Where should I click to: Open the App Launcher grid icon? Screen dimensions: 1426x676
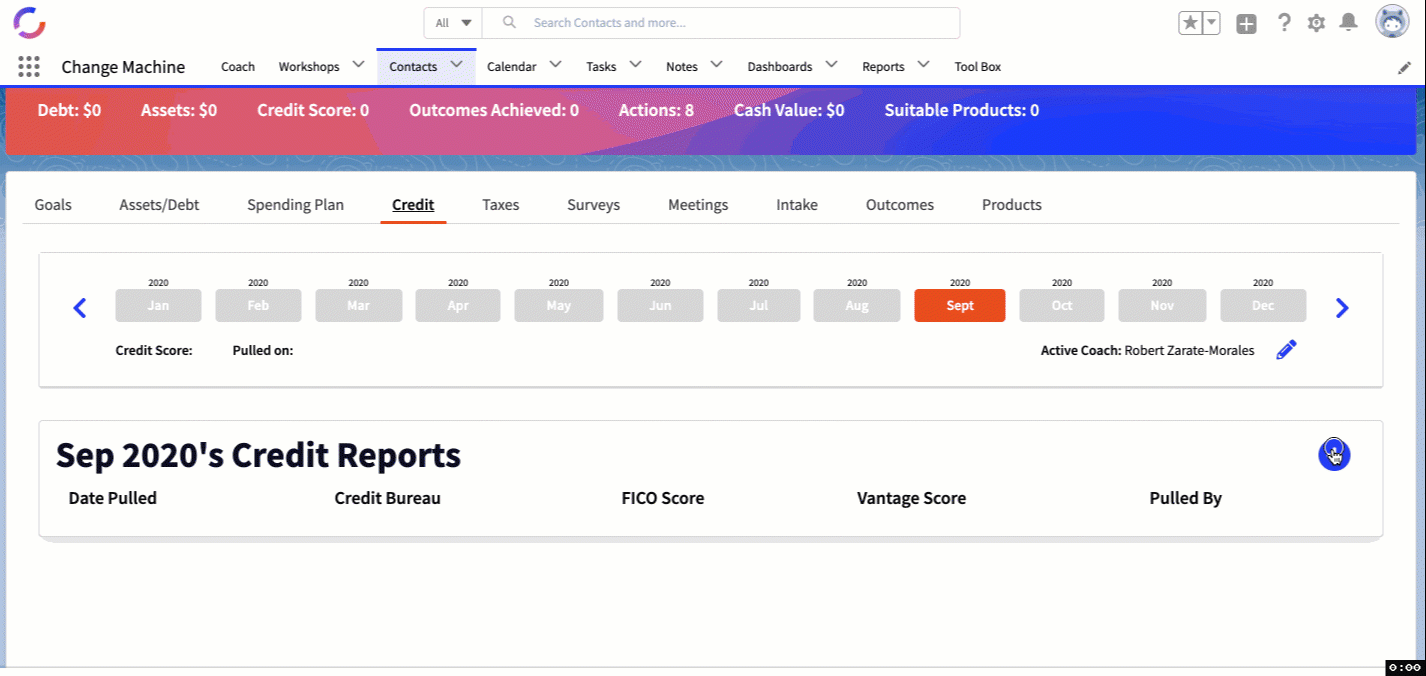pos(29,67)
